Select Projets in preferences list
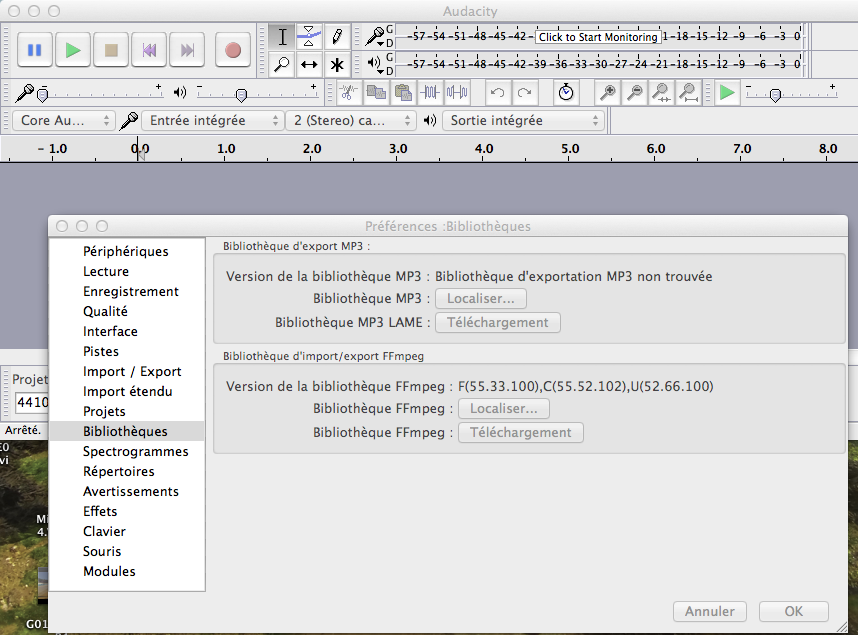Viewport: 858px width, 635px height. click(x=126, y=411)
